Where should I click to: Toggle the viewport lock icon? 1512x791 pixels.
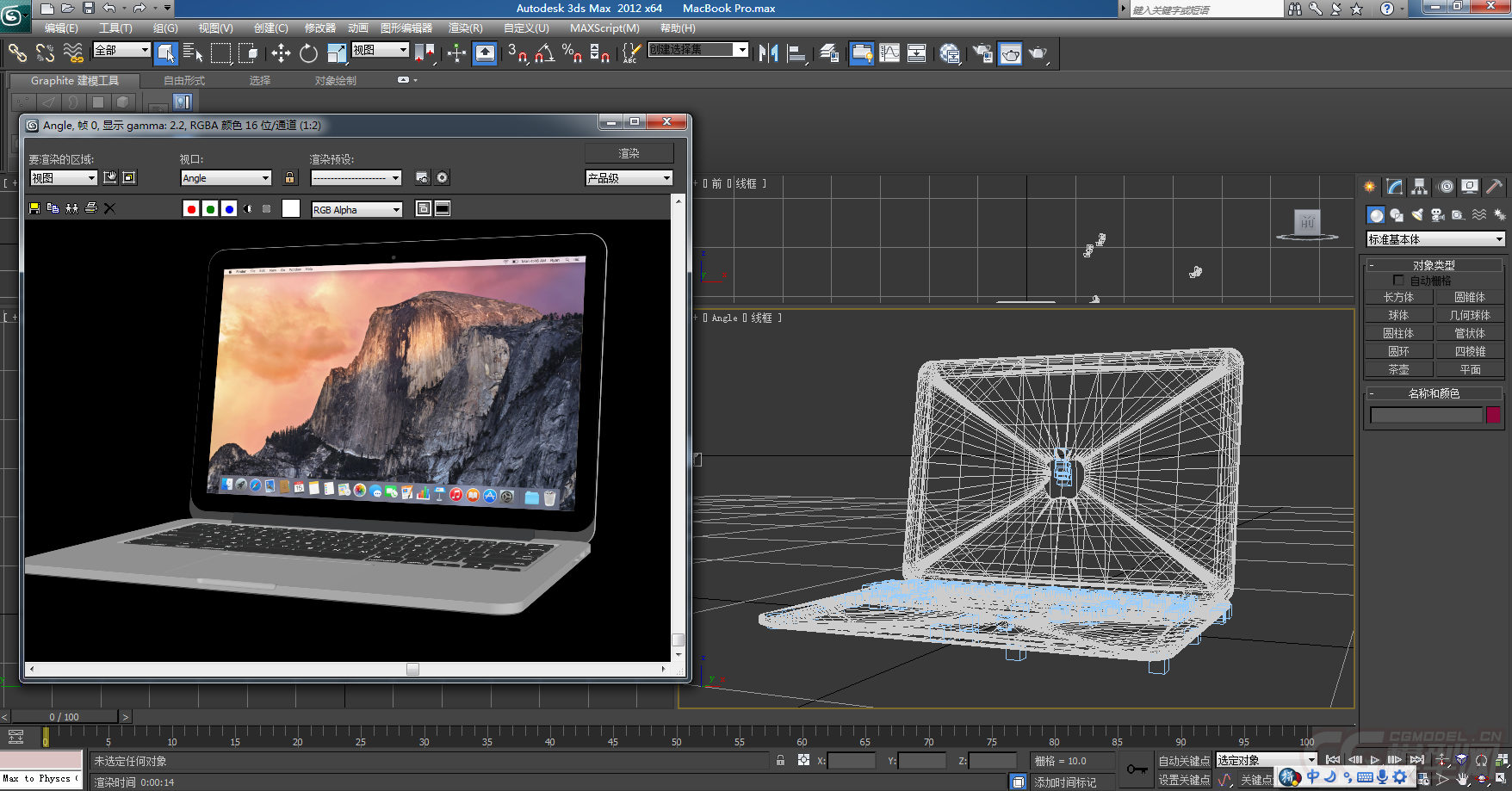[x=290, y=177]
